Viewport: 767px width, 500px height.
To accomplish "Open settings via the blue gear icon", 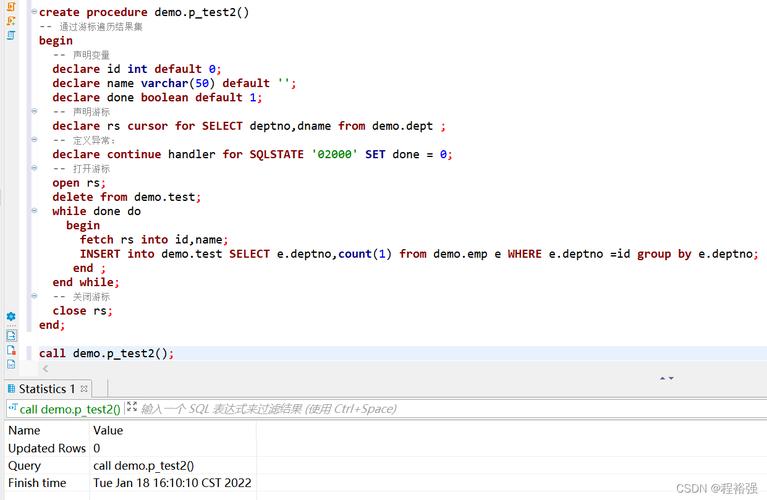I will pos(11,317).
